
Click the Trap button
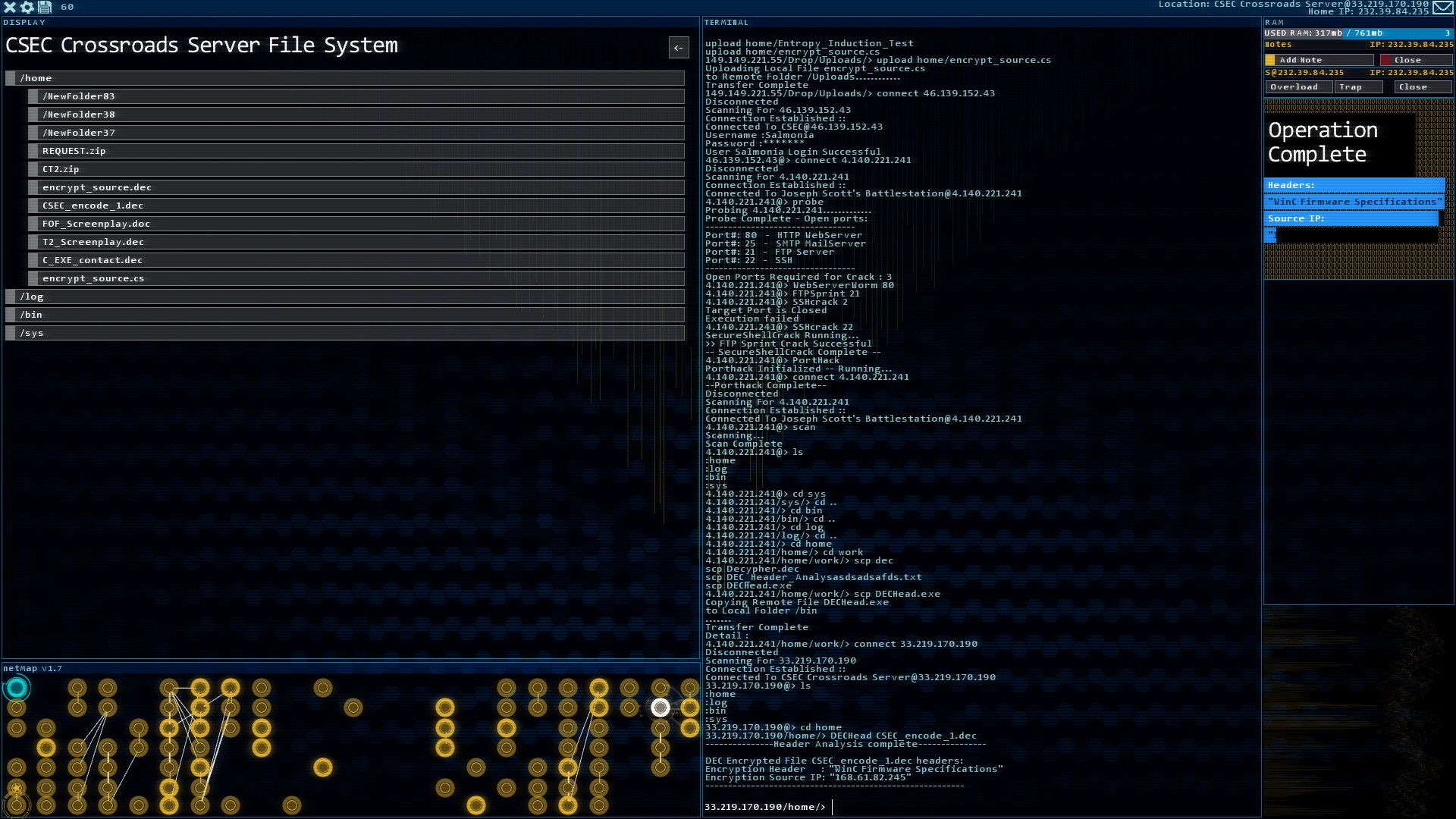(x=1357, y=87)
